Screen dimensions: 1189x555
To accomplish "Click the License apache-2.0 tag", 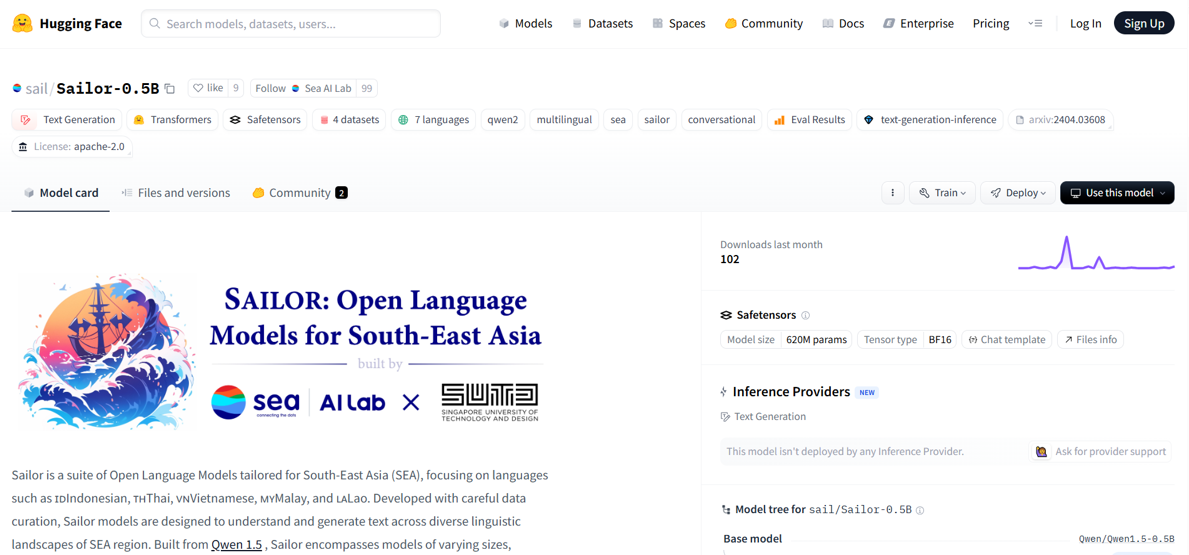I will click(71, 147).
